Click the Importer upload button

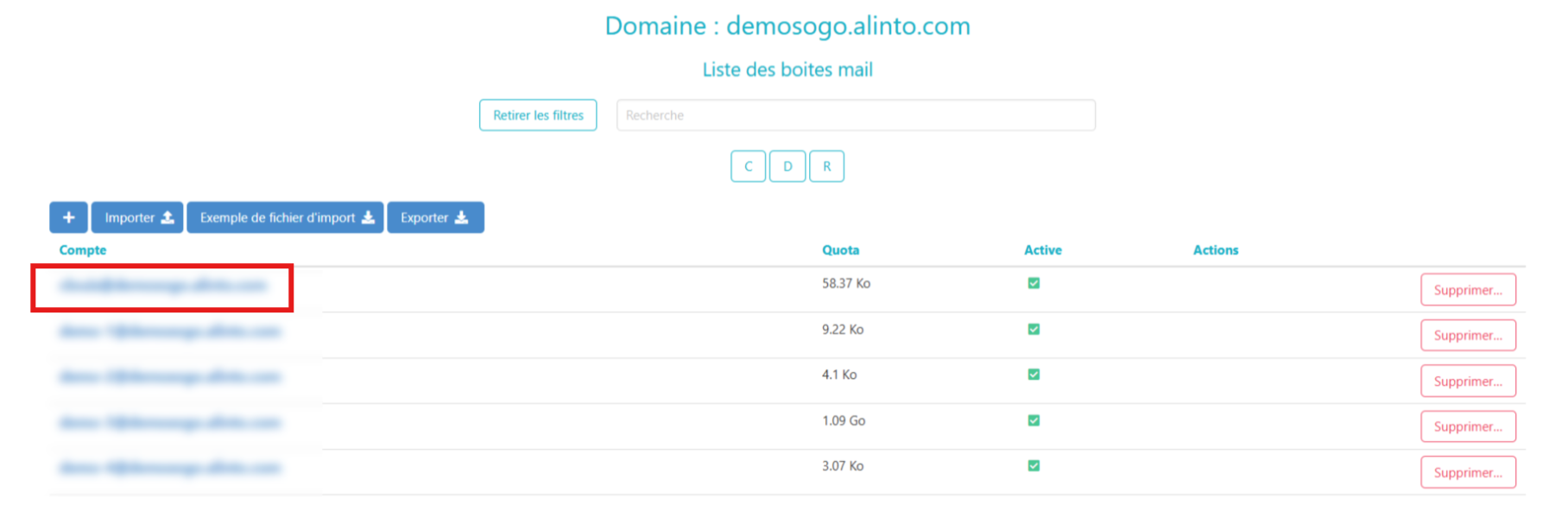[x=137, y=218]
